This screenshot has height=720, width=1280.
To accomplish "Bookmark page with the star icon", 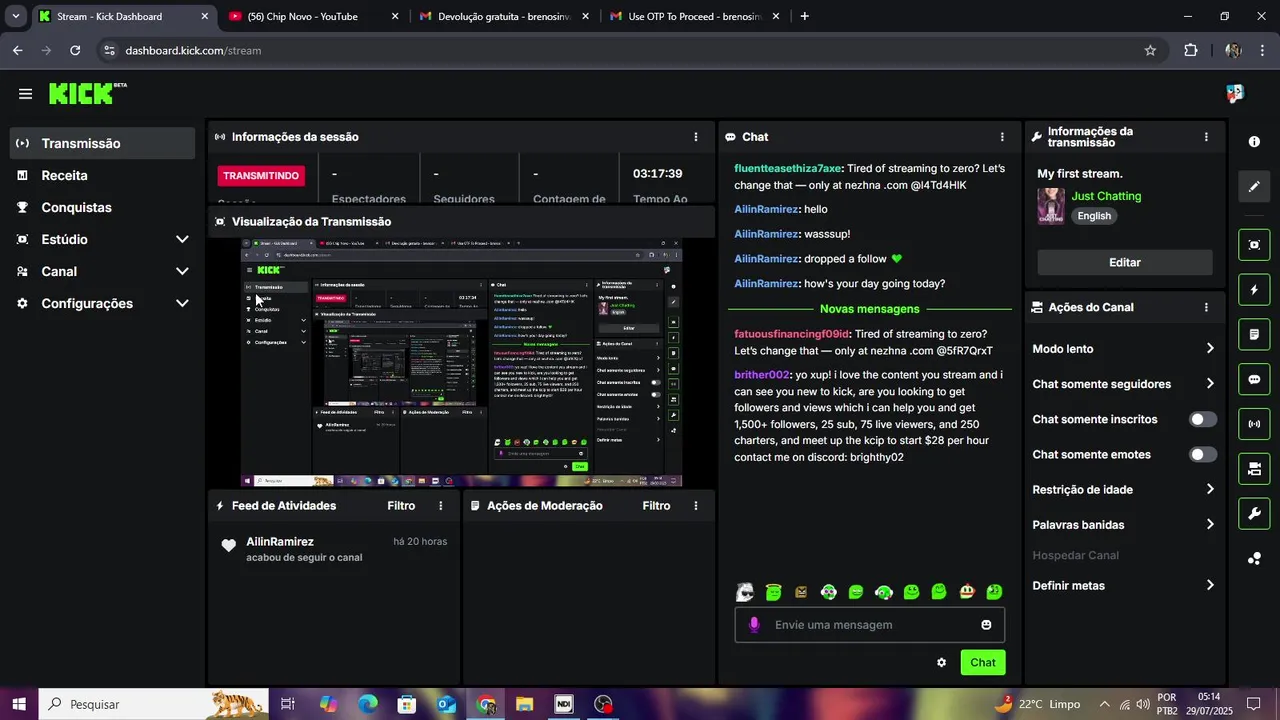I will [1150, 50].
